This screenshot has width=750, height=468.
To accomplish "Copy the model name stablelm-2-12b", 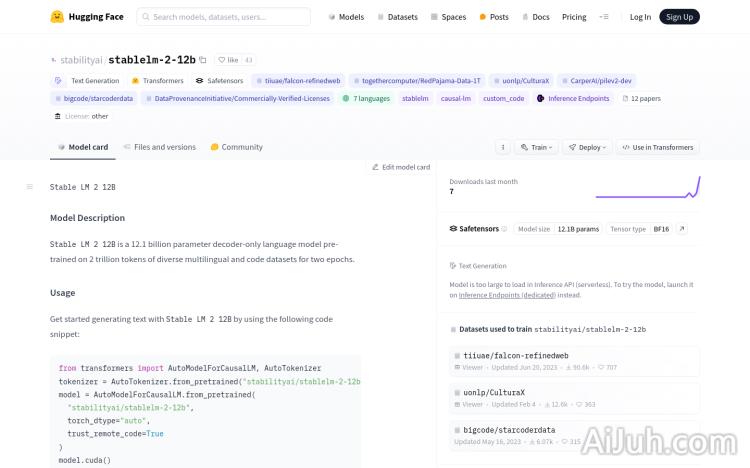I will (x=203, y=60).
